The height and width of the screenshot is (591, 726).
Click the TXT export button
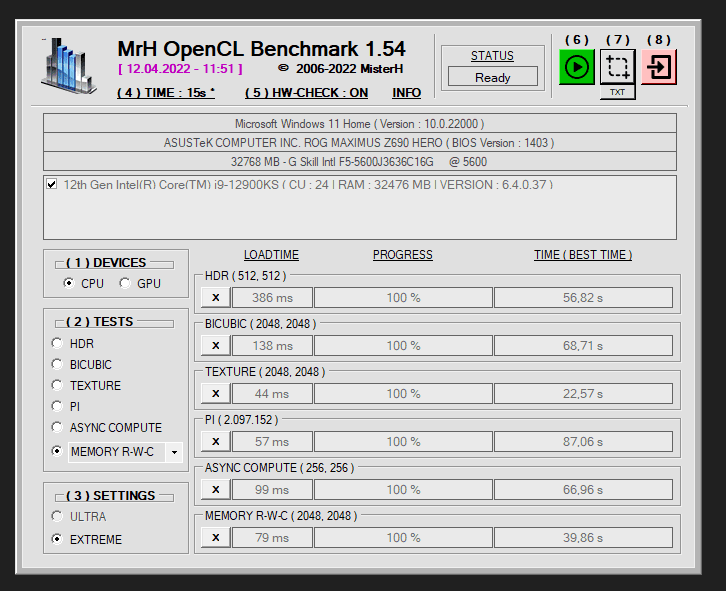tap(617, 92)
